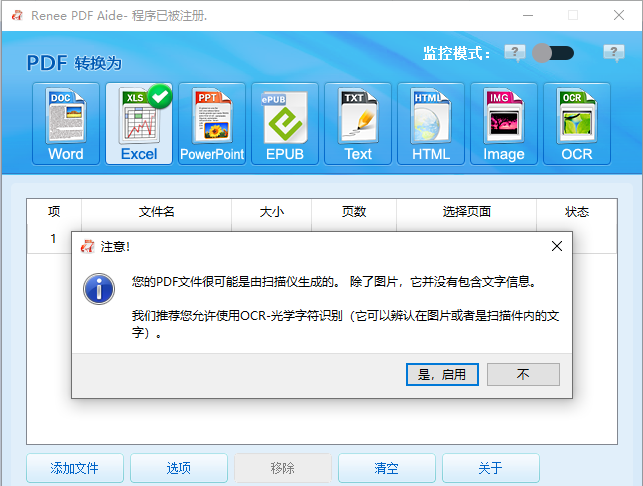The height and width of the screenshot is (486, 643).
Task: Click the 选择页面 column header
Action: point(467,212)
